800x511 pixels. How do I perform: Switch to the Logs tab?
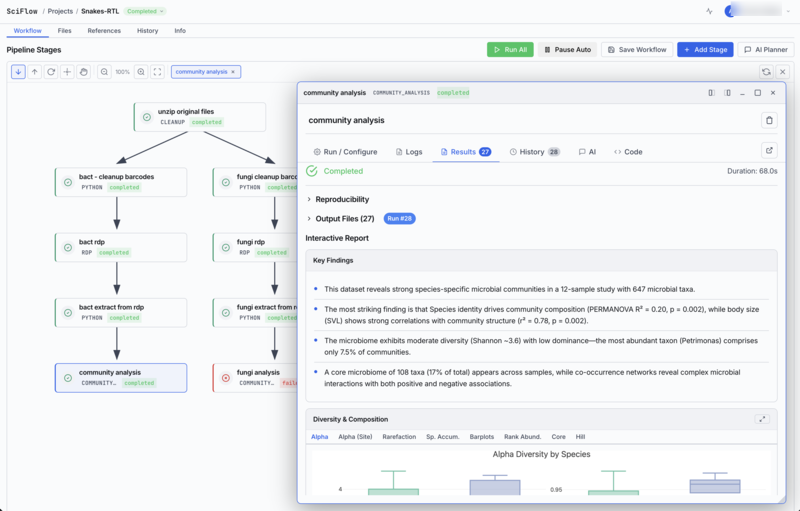[x=409, y=152]
